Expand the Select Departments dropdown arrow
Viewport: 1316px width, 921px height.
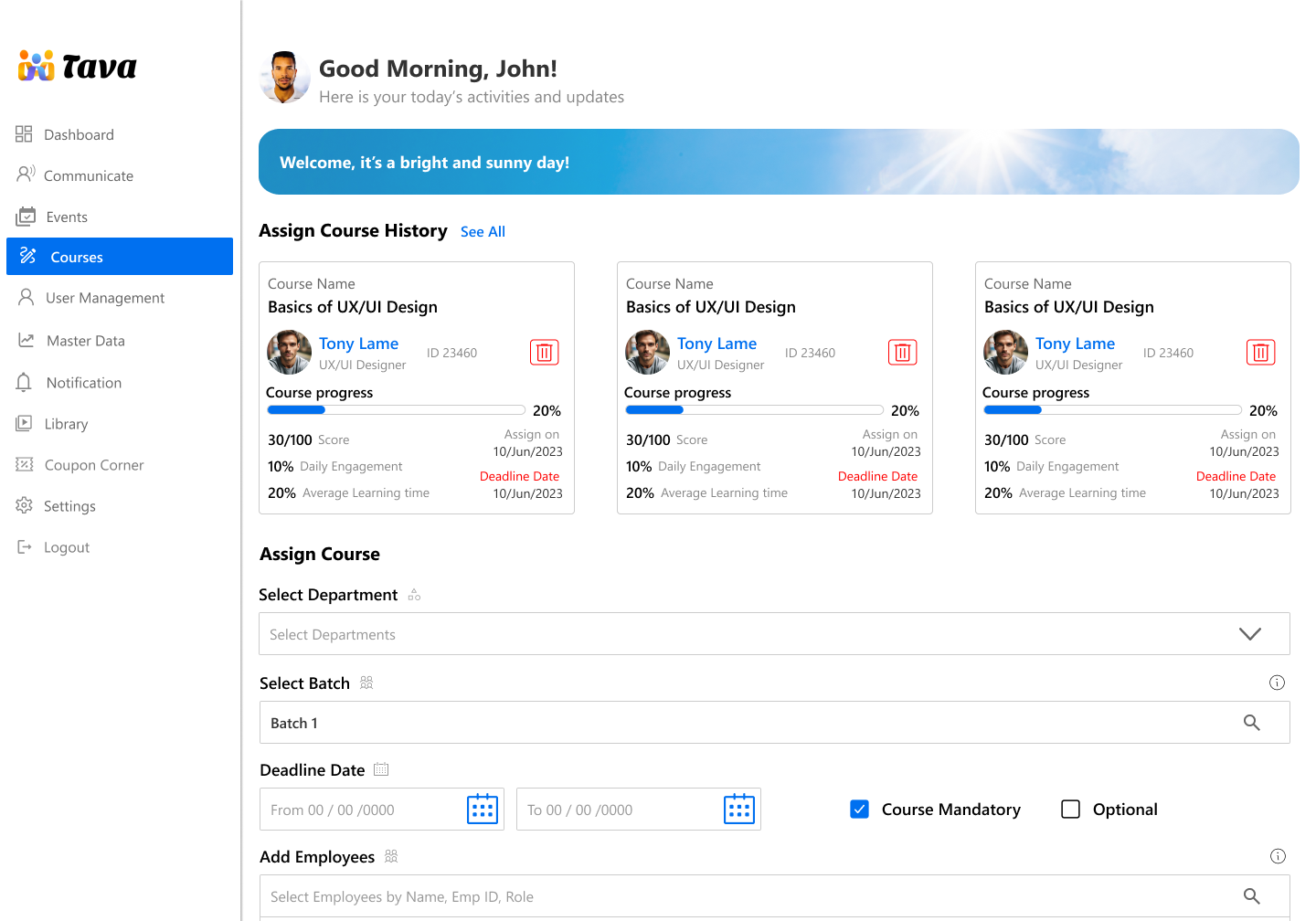coord(1249,634)
